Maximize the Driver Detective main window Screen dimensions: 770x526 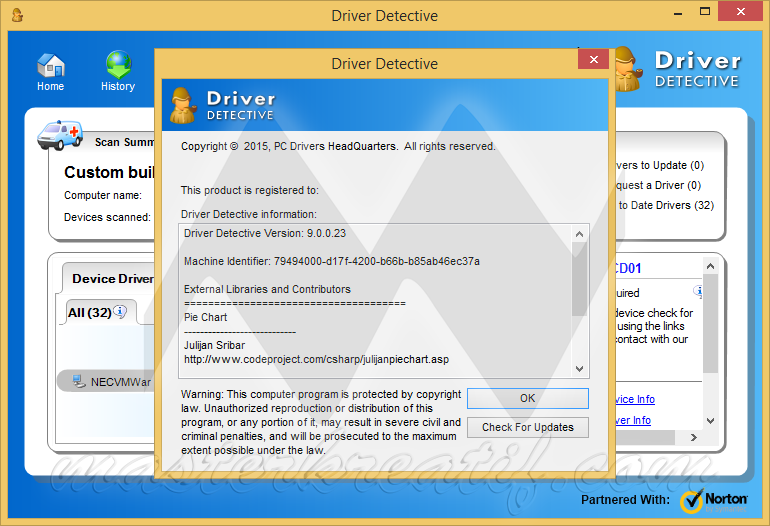(x=705, y=12)
